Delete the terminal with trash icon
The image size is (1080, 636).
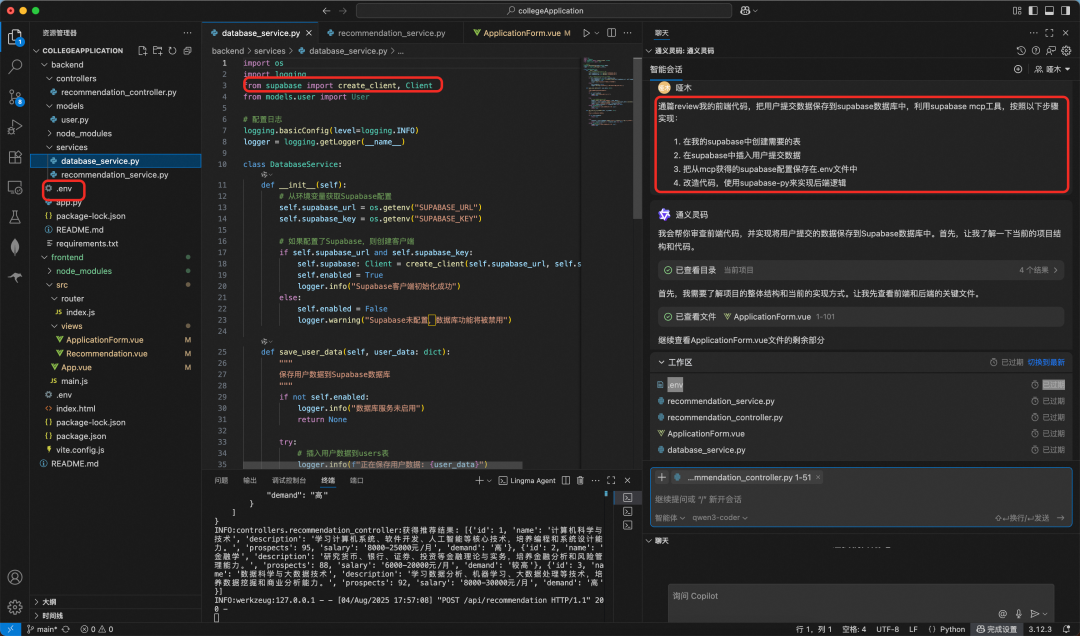click(x=580, y=480)
